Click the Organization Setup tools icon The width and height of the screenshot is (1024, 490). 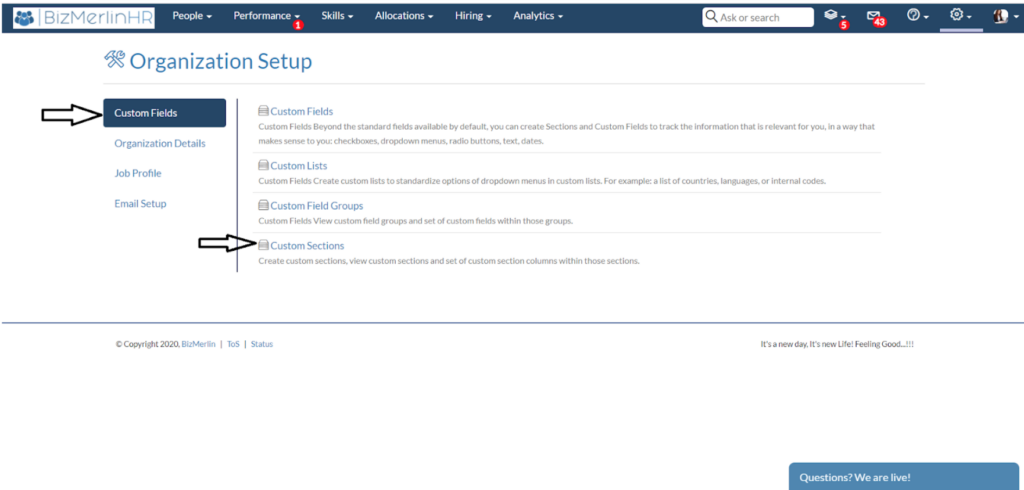[114, 59]
